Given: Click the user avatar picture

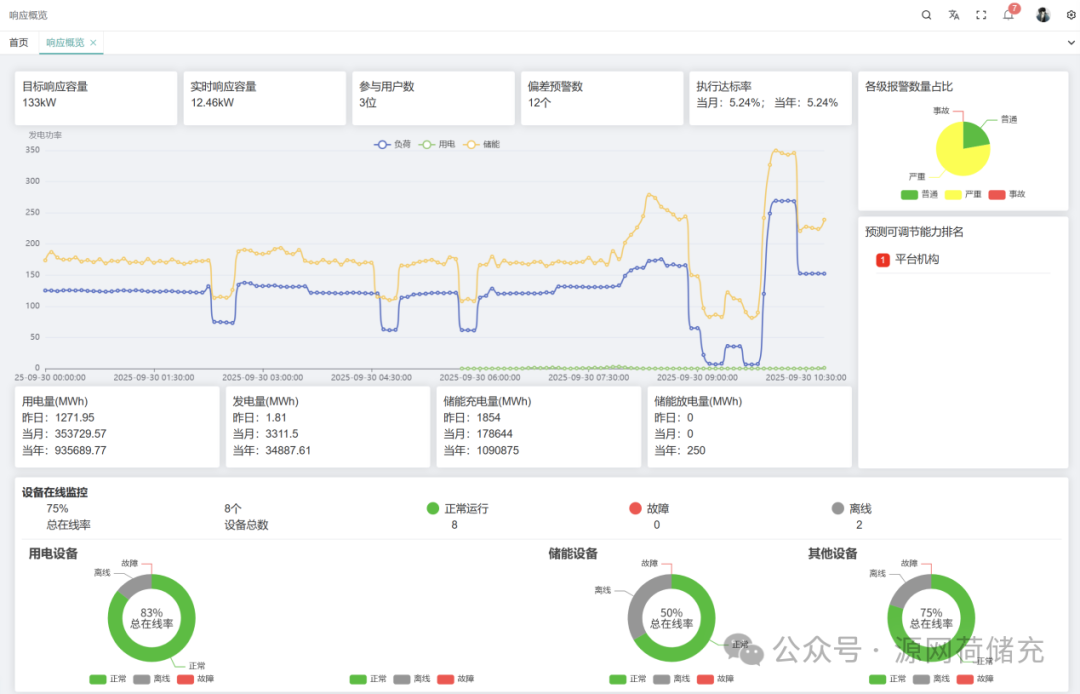Looking at the screenshot, I should [1043, 15].
